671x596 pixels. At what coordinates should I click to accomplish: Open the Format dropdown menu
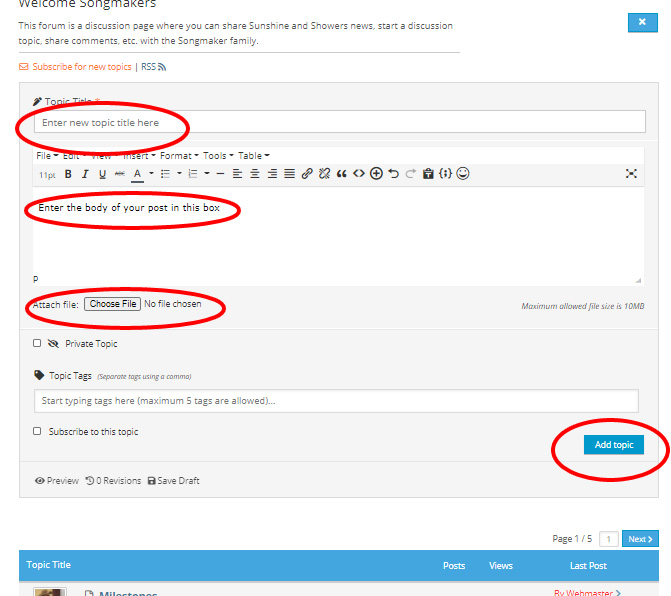178,156
